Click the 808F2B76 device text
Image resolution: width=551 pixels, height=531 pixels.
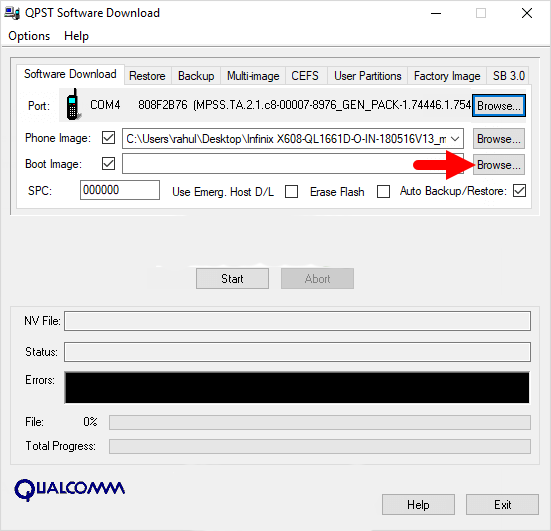coord(163,105)
